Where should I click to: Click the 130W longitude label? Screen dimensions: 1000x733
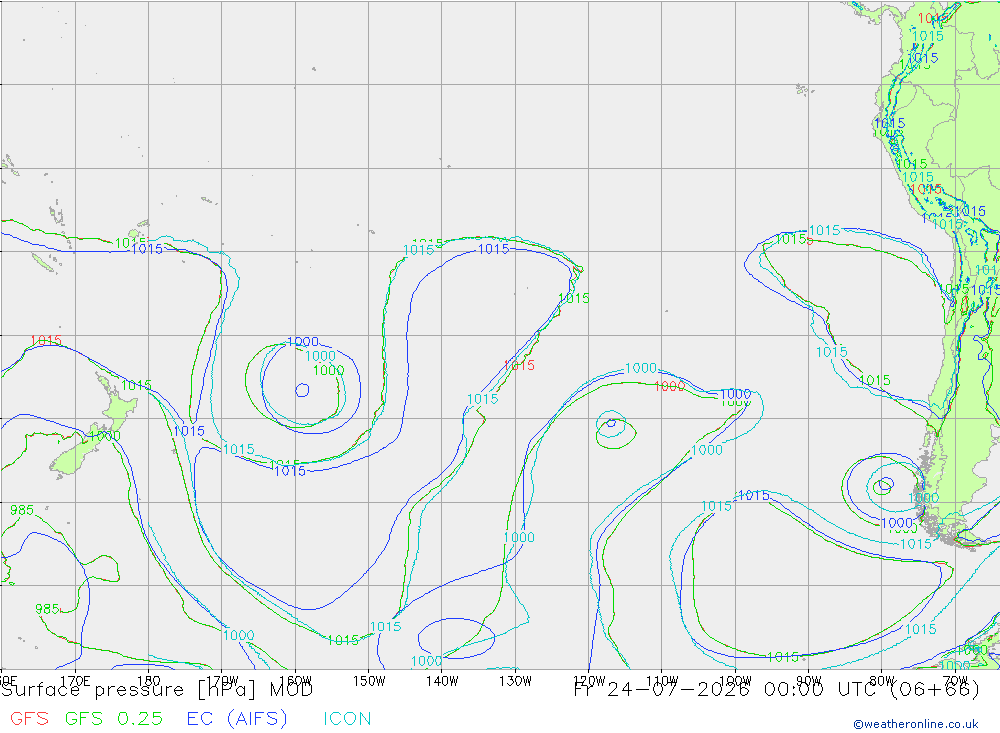pos(515,681)
